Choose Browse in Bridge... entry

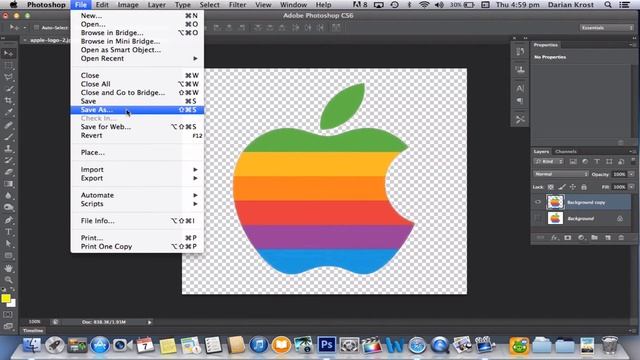click(x=137, y=33)
